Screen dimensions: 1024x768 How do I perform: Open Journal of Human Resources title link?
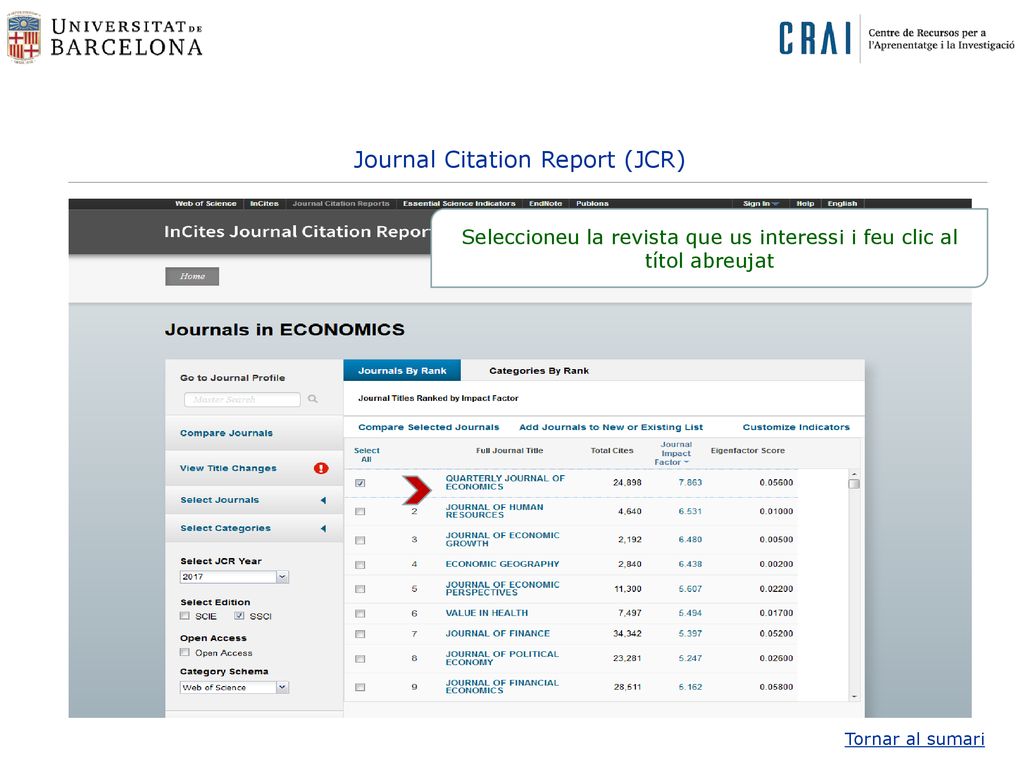(x=494, y=511)
